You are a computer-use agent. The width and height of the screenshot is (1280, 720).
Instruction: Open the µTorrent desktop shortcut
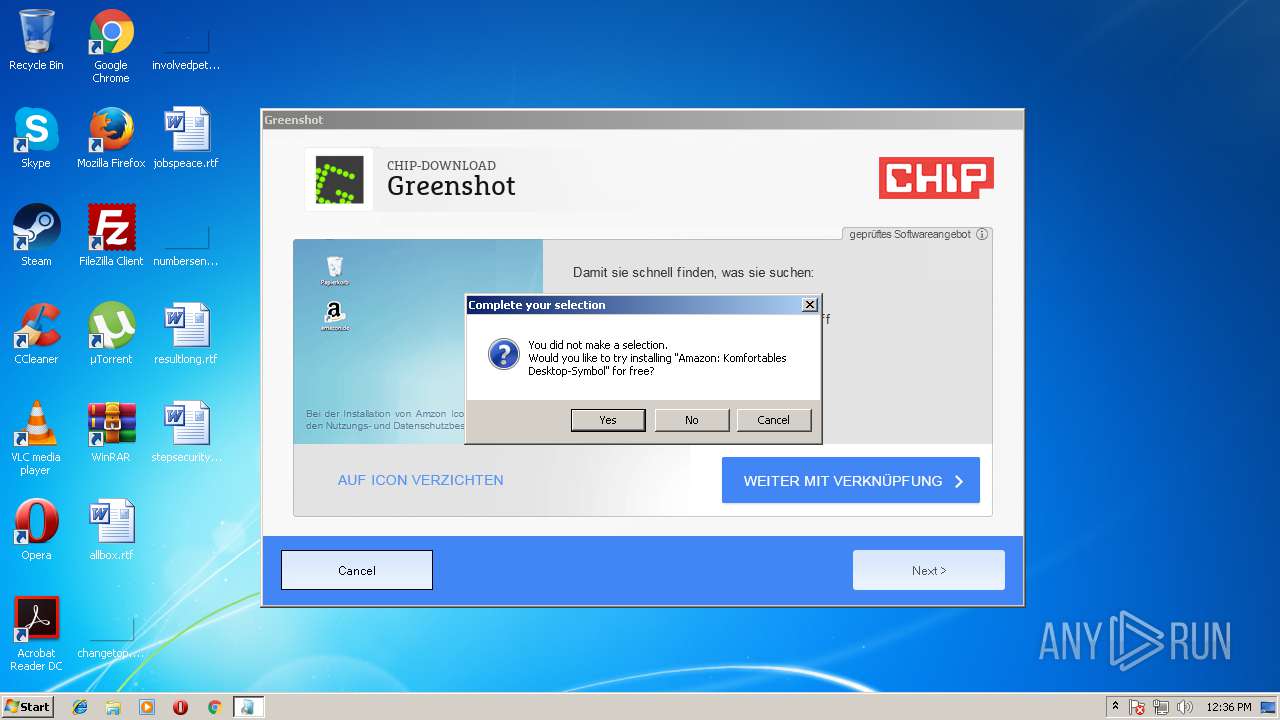click(111, 334)
